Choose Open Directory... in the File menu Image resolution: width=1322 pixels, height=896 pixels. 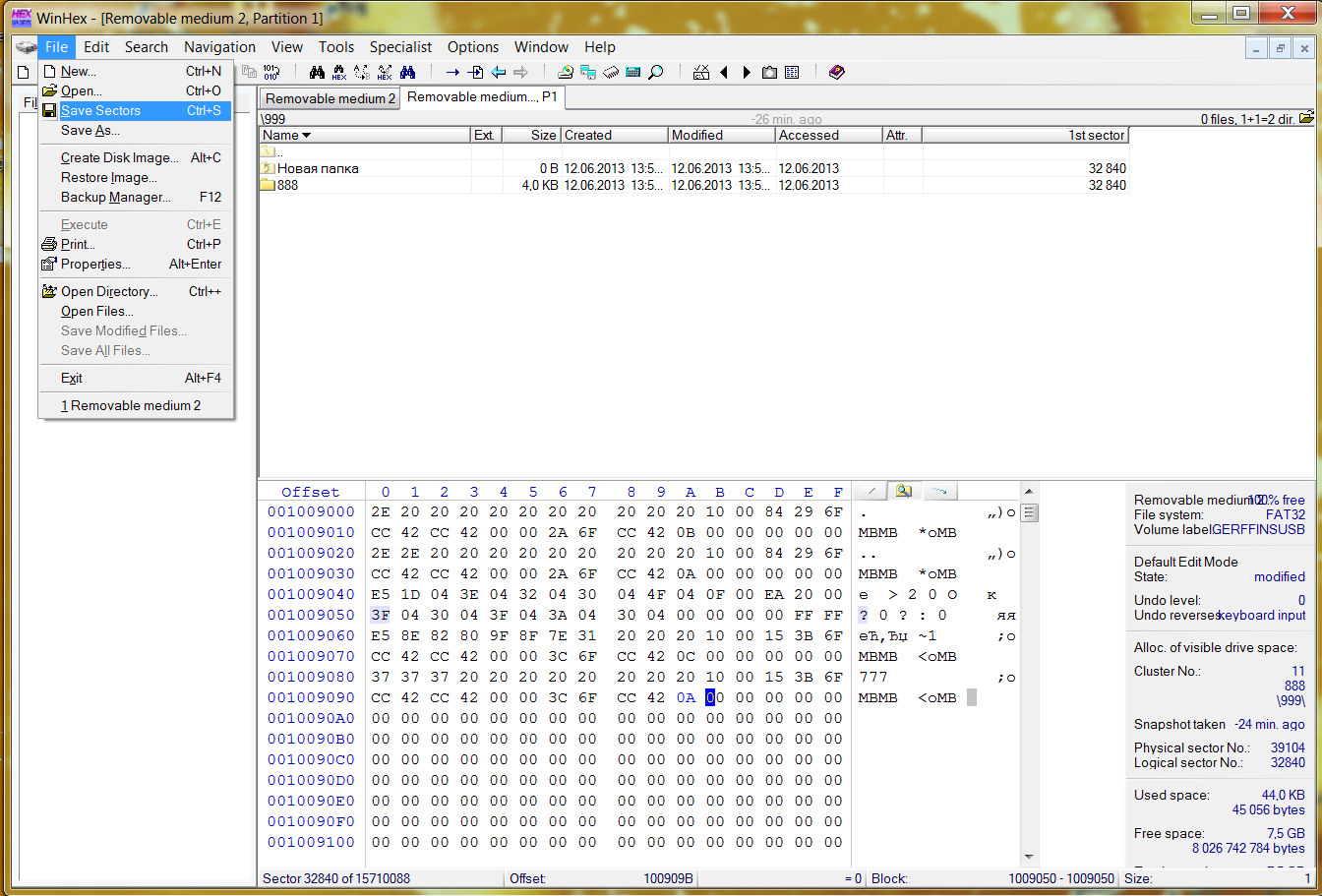[x=136, y=291]
